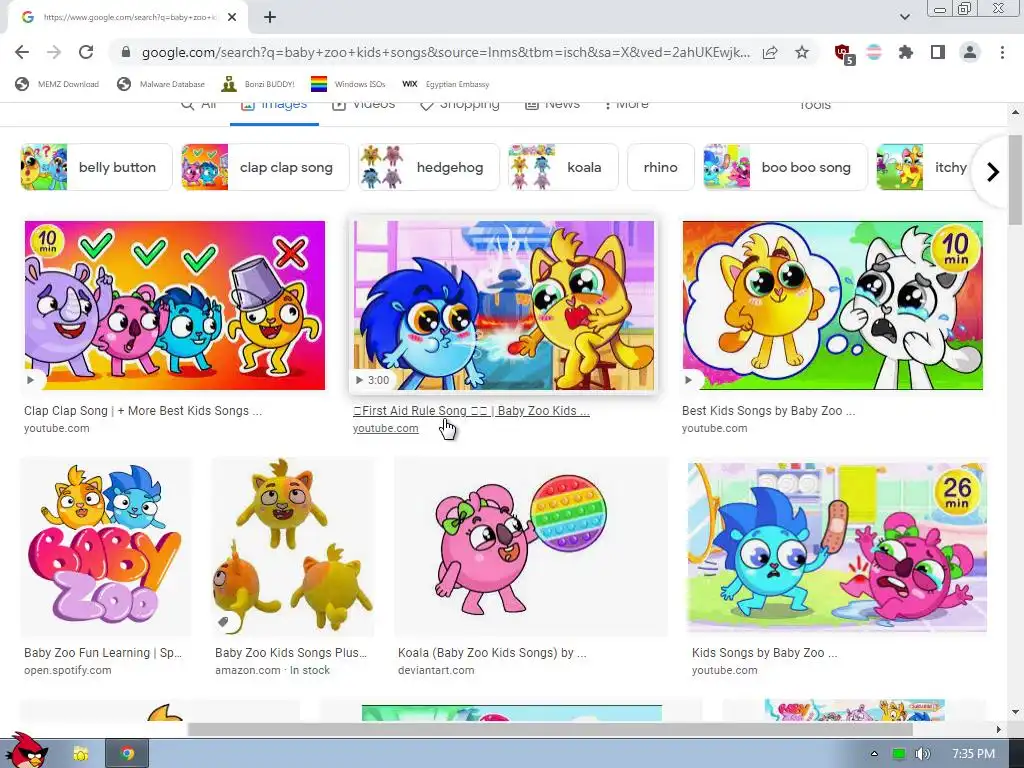
Task: Click the striped extension icon beside uBlock
Action: (874, 52)
